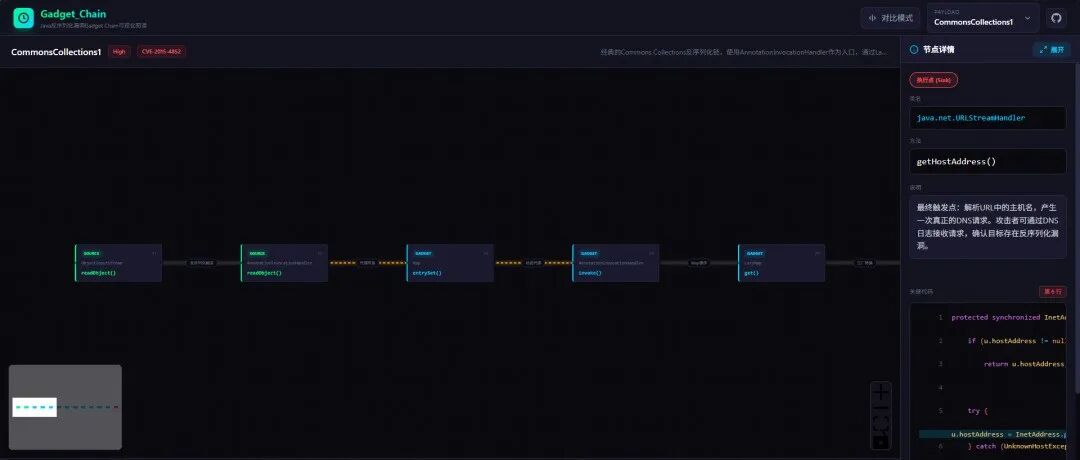This screenshot has width=1080, height=460.
Task: Enable 对比模式 compare mode
Action: click(890, 18)
